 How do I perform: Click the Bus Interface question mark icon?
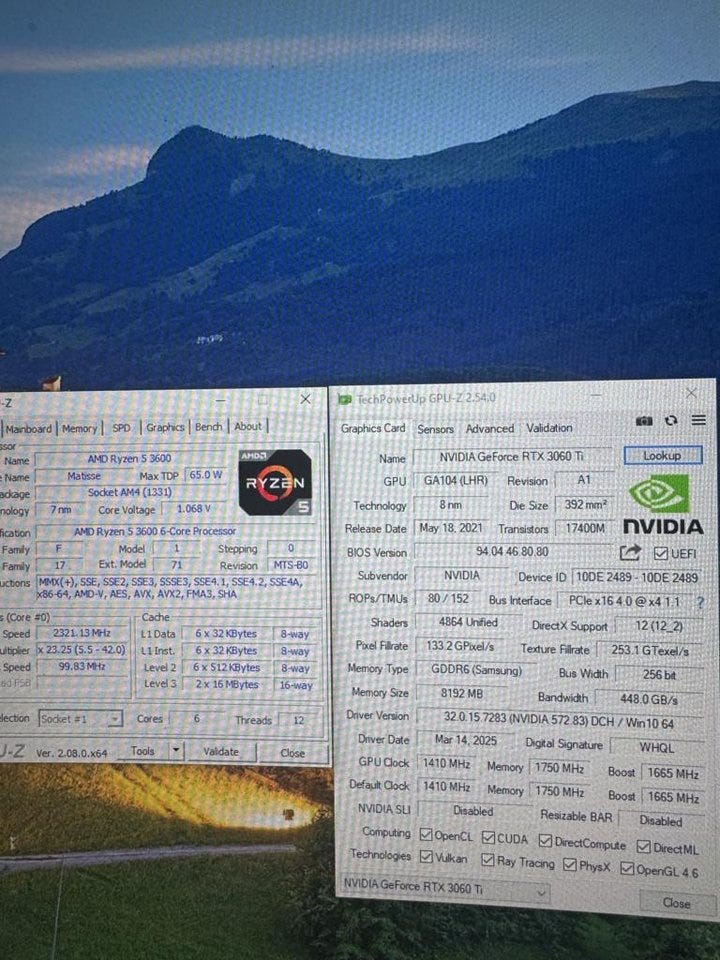click(x=700, y=602)
